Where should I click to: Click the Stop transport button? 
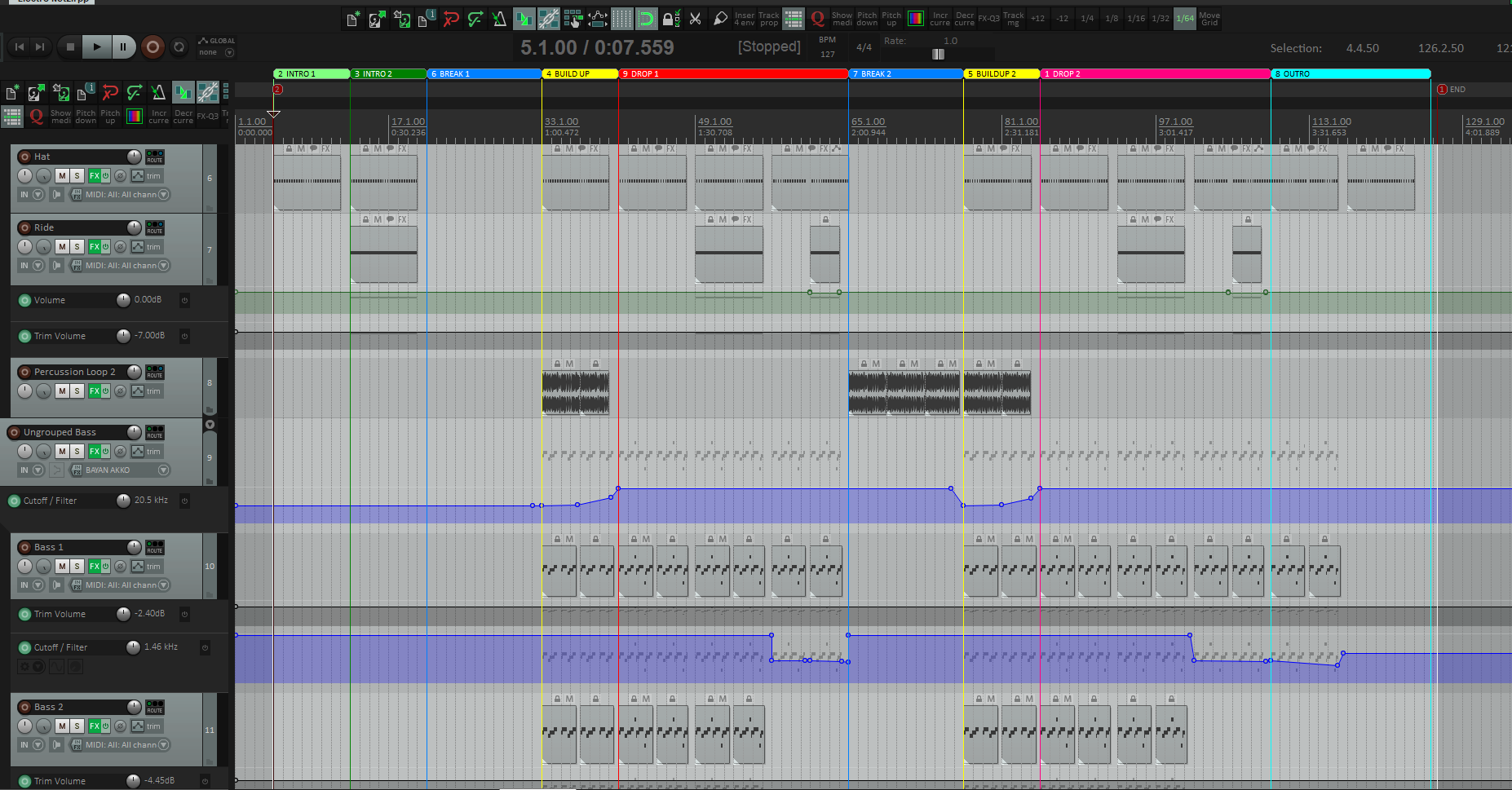(70, 47)
